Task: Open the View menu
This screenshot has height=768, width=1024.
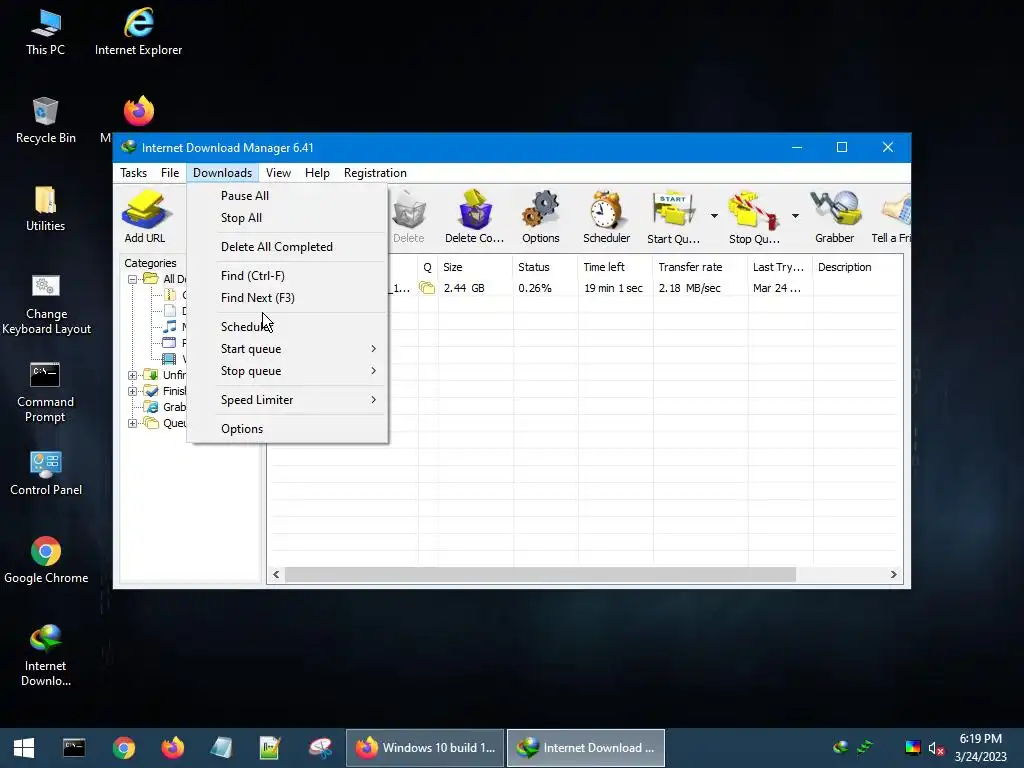Action: [x=278, y=173]
